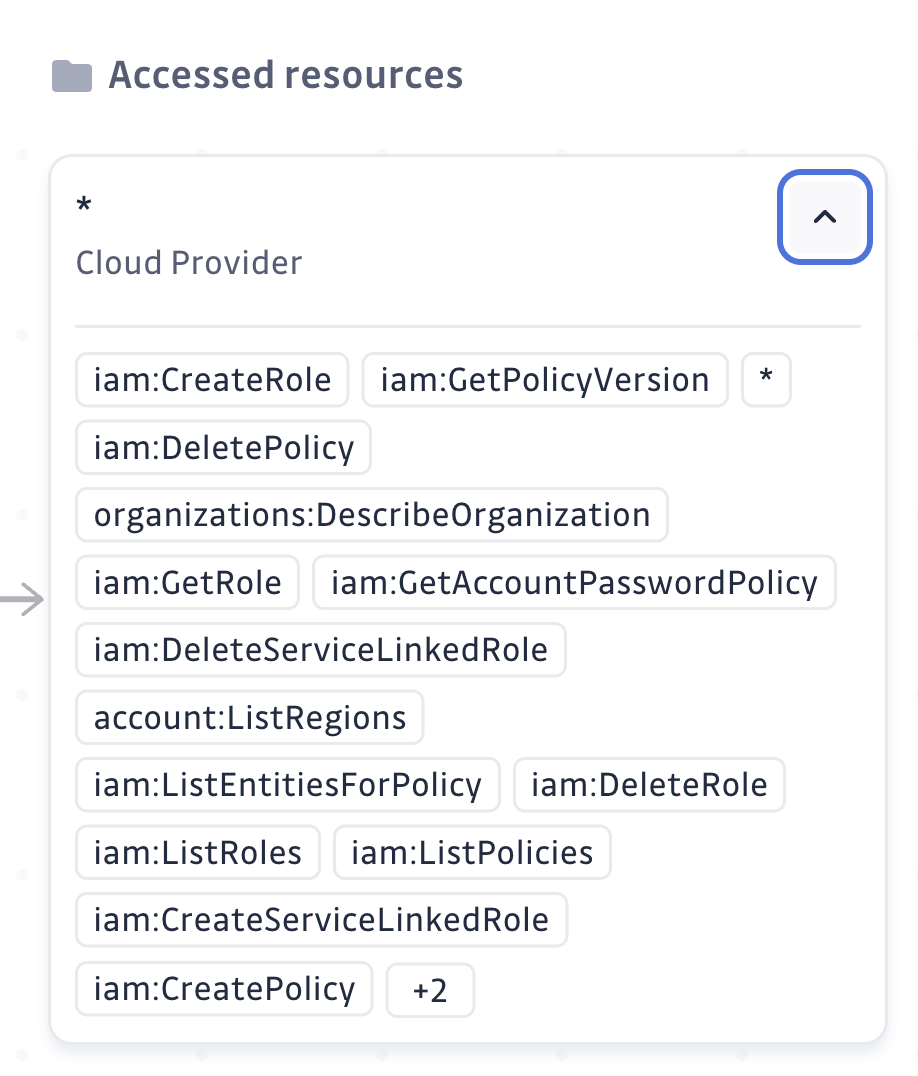Click the organizations:DescribeOrganization permission tag
This screenshot has height=1076, width=918.
(371, 515)
